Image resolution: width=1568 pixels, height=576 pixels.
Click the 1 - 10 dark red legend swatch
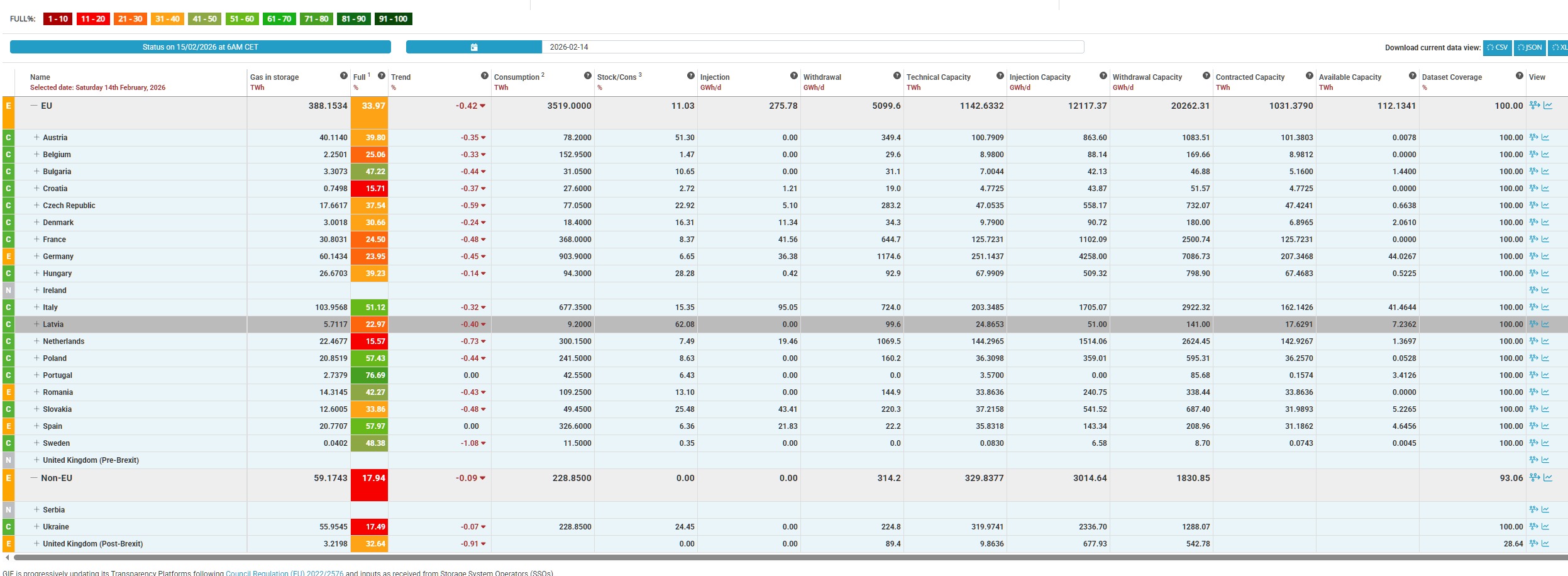pyautogui.click(x=58, y=19)
